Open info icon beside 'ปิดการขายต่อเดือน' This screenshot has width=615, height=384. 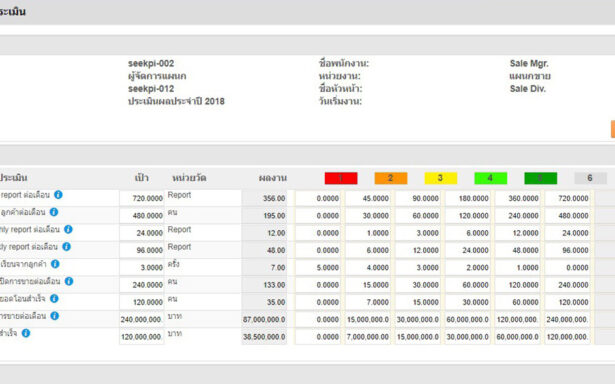click(x=69, y=281)
